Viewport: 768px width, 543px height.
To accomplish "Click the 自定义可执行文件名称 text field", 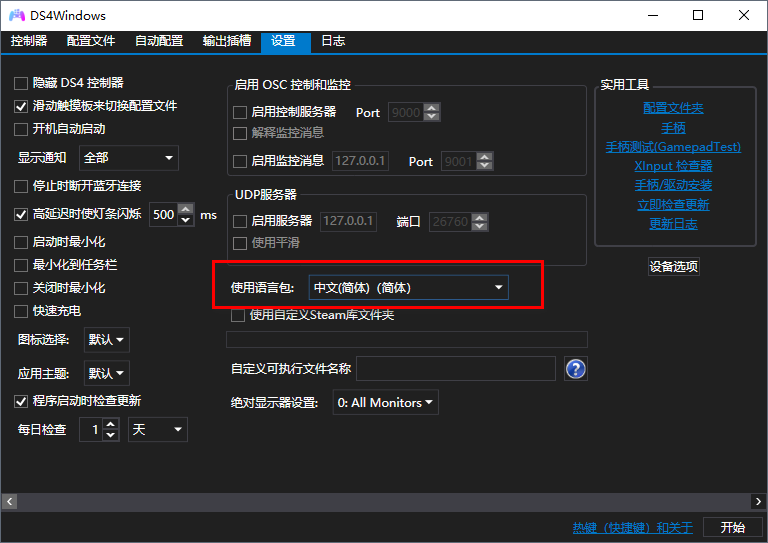I will click(456, 369).
